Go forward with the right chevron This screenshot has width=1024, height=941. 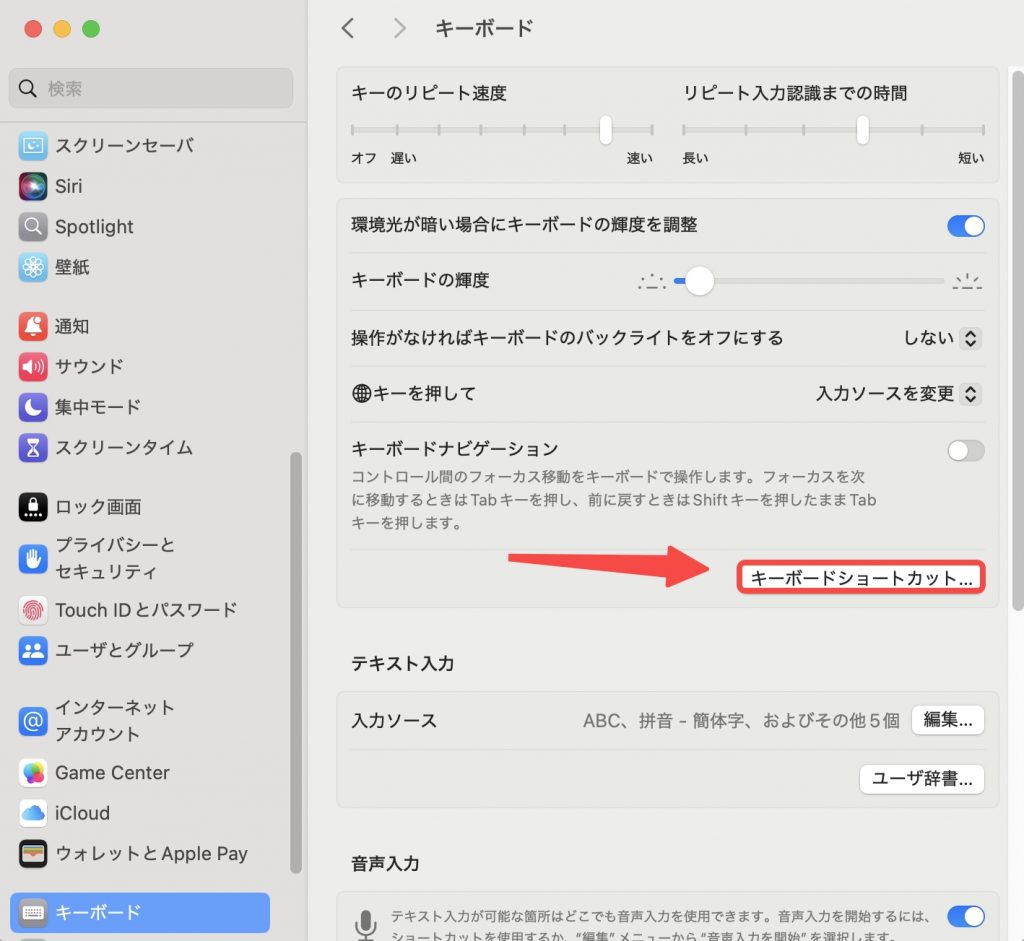coord(399,28)
